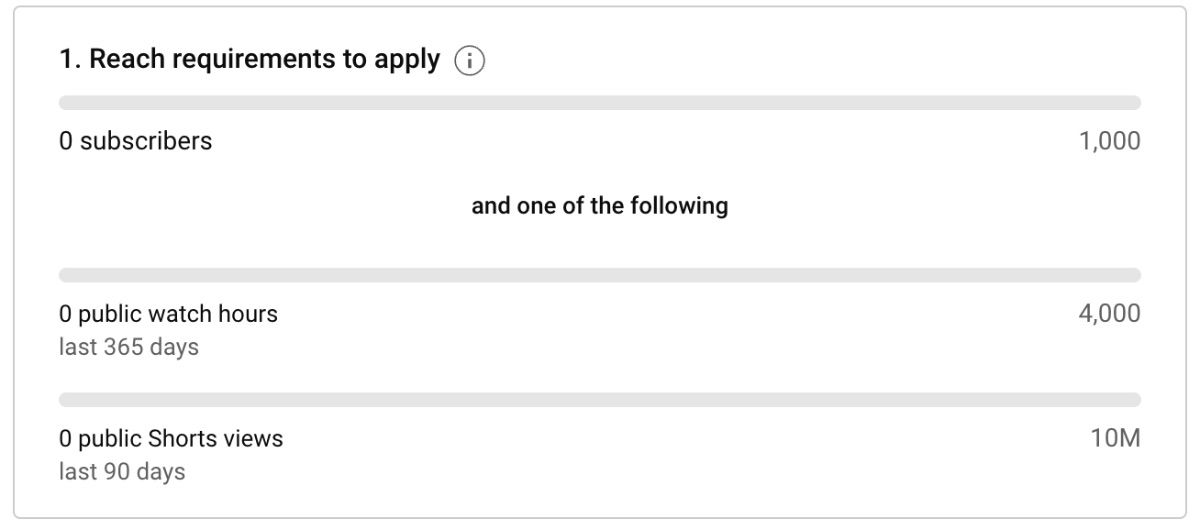Click the 'and one of the following' text
This screenshot has height=530, width=1200.
coord(600,206)
